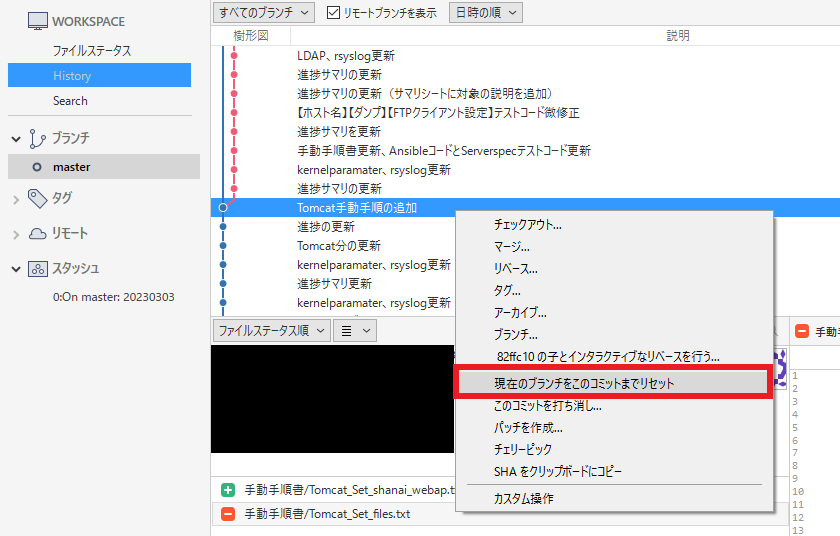
Task: Click the red minus icon in the diff header
Action: pyautogui.click(x=801, y=331)
